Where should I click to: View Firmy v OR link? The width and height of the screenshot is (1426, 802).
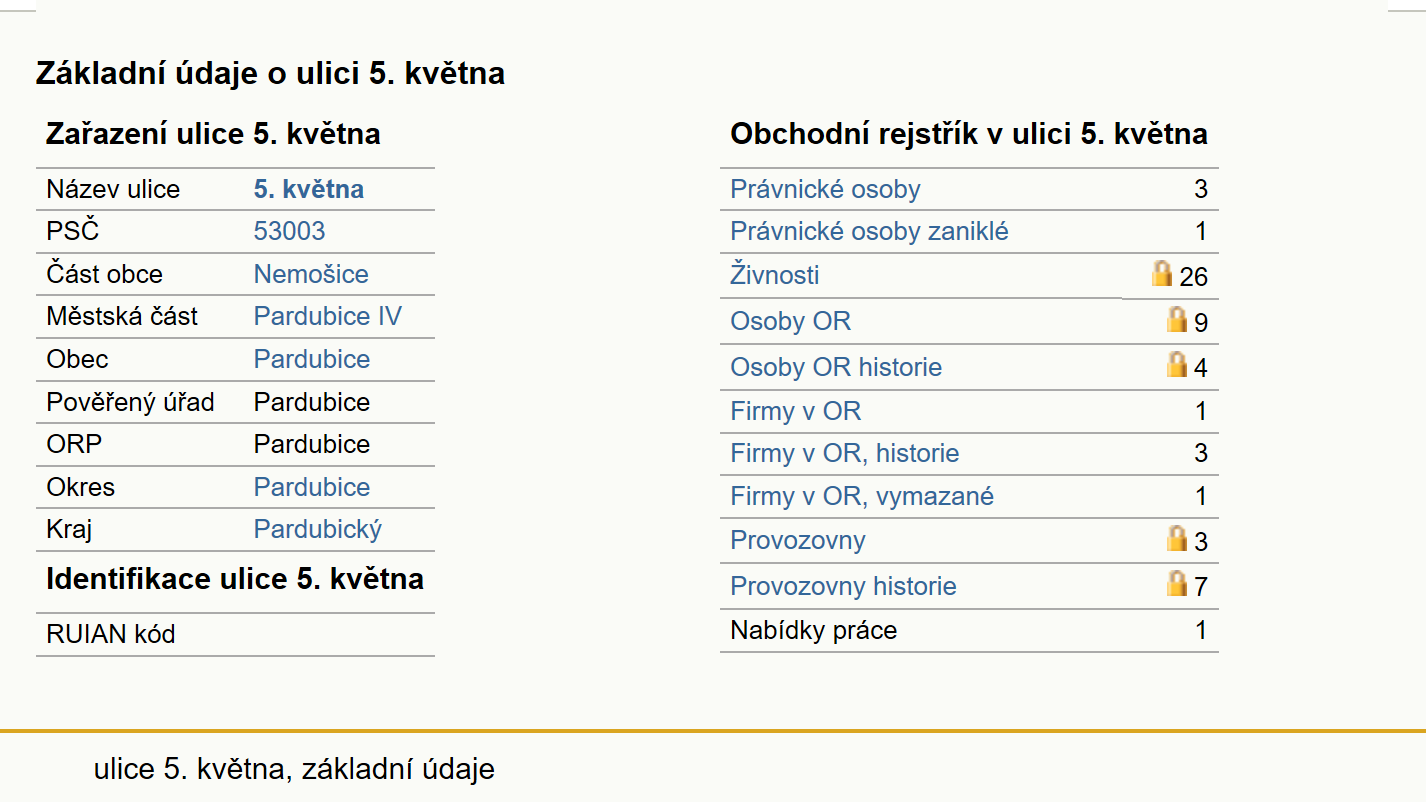point(795,411)
